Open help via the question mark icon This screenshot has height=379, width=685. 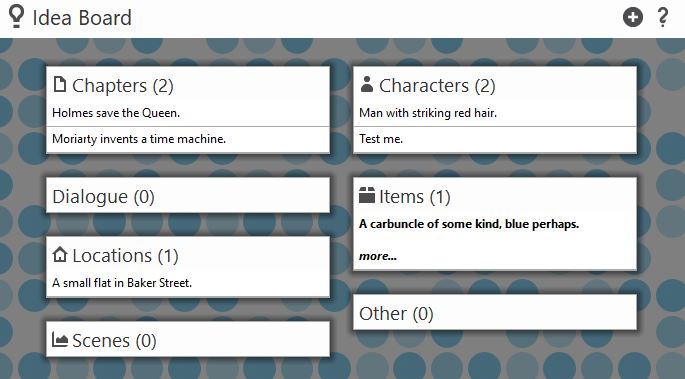[663, 17]
